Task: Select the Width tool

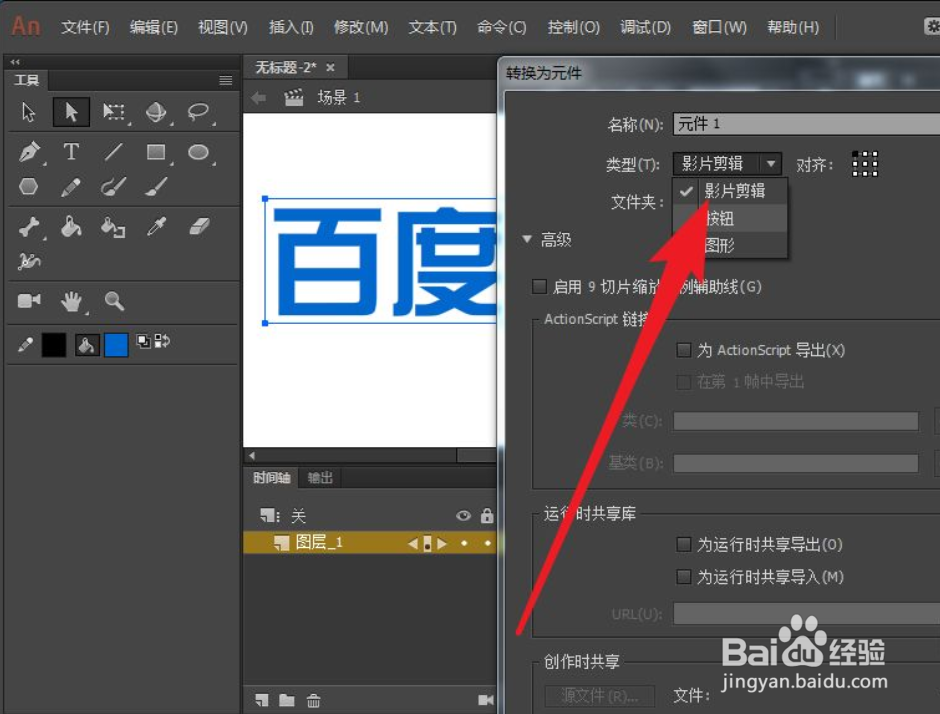Action: [28, 261]
